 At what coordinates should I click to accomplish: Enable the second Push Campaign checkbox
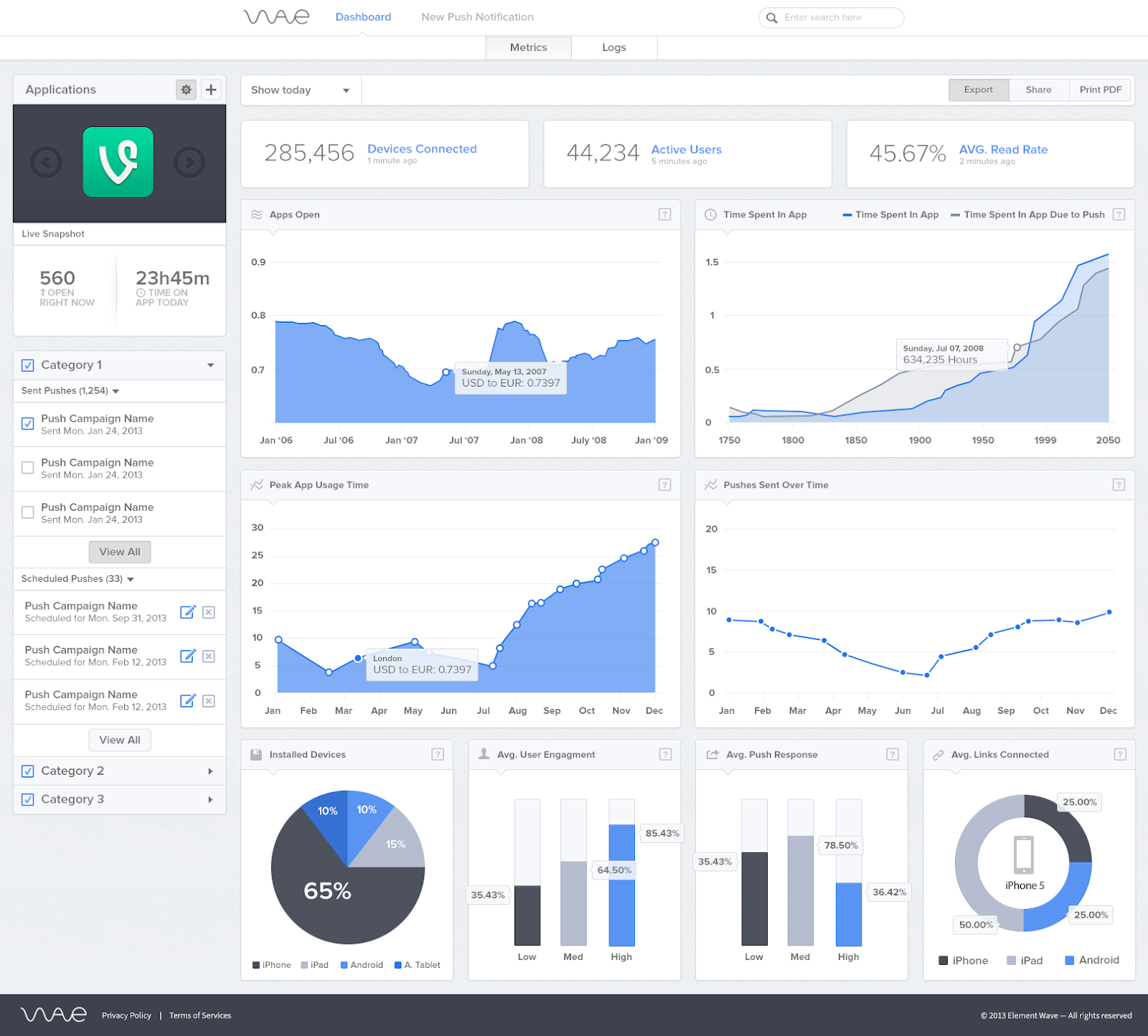[27, 468]
